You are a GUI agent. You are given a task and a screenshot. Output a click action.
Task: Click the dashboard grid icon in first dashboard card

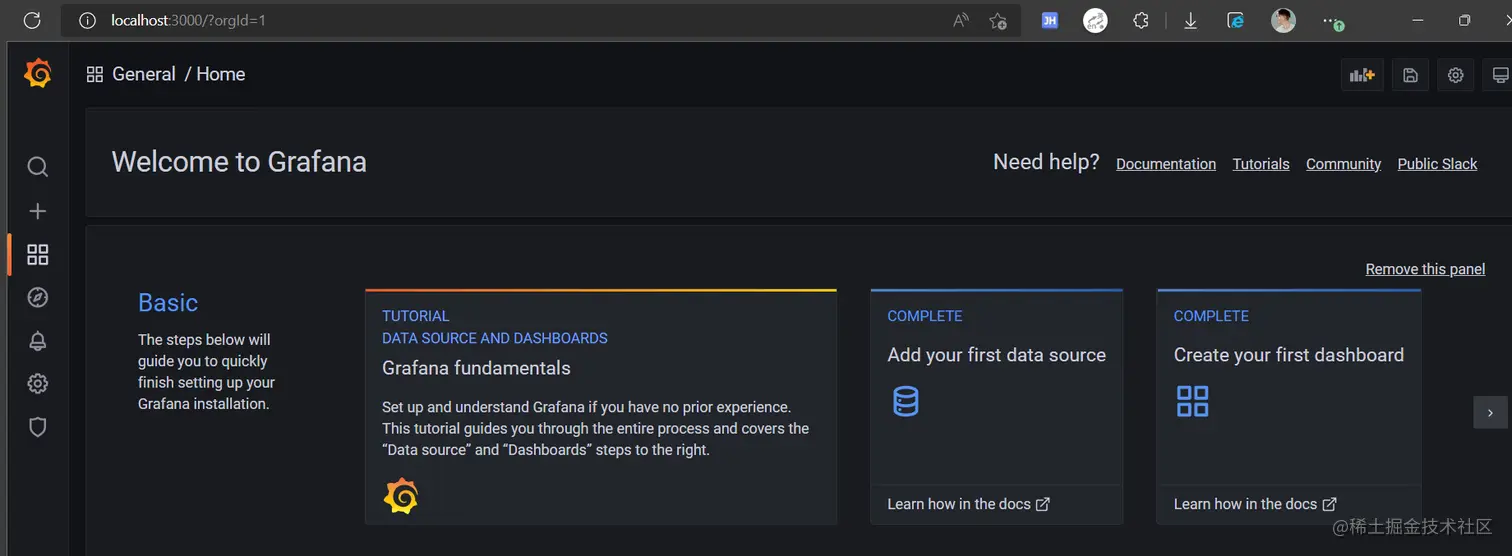[1192, 401]
